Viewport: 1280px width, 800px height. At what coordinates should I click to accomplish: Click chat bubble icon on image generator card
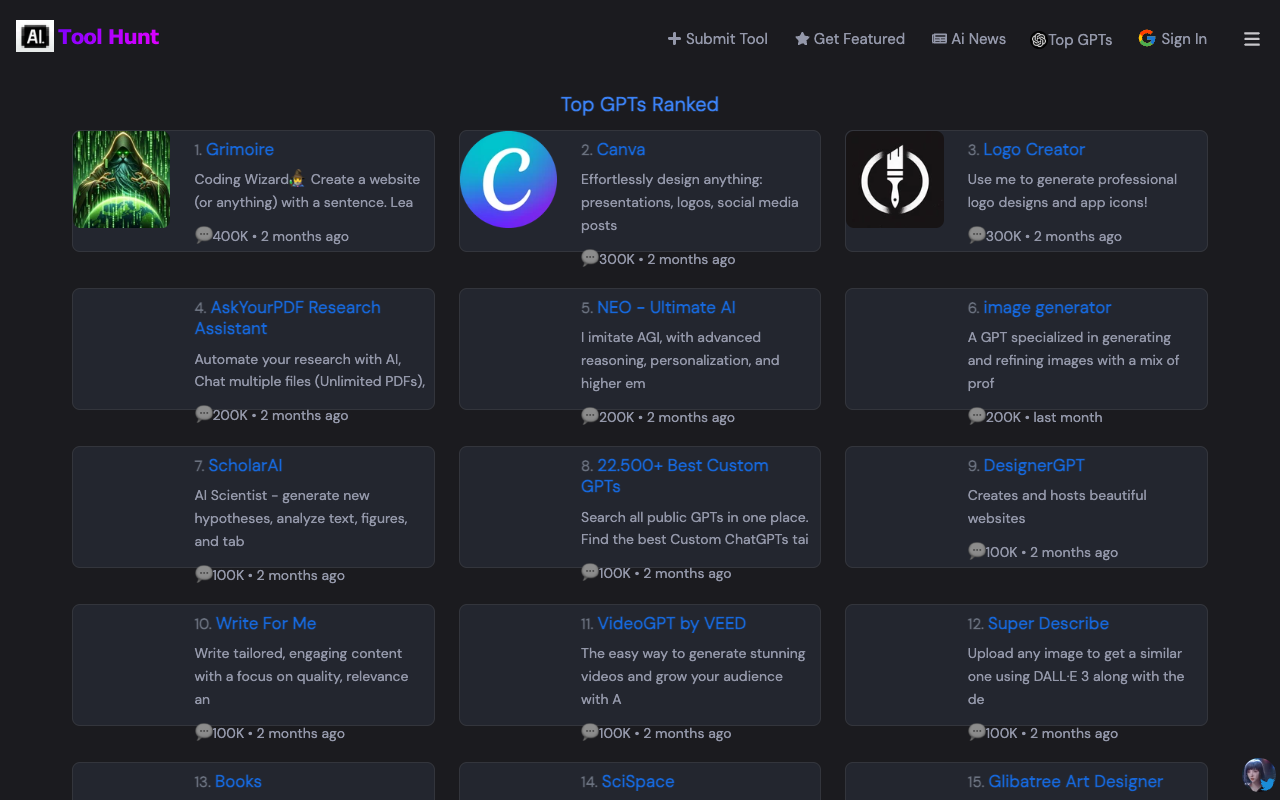[977, 416]
